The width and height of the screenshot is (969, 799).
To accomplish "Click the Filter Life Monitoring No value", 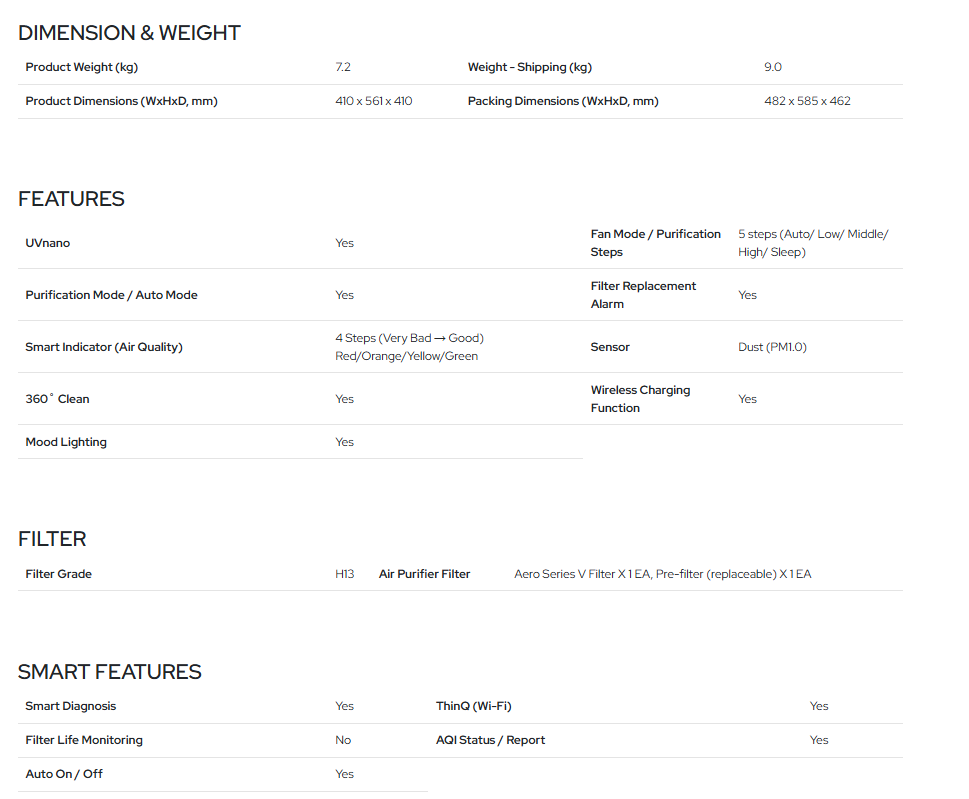I will (343, 740).
